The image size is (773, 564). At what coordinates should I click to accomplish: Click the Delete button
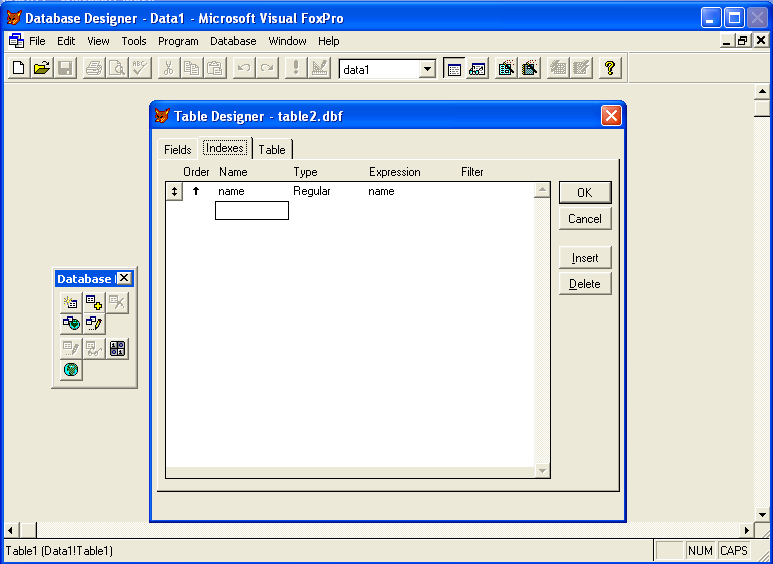585,283
